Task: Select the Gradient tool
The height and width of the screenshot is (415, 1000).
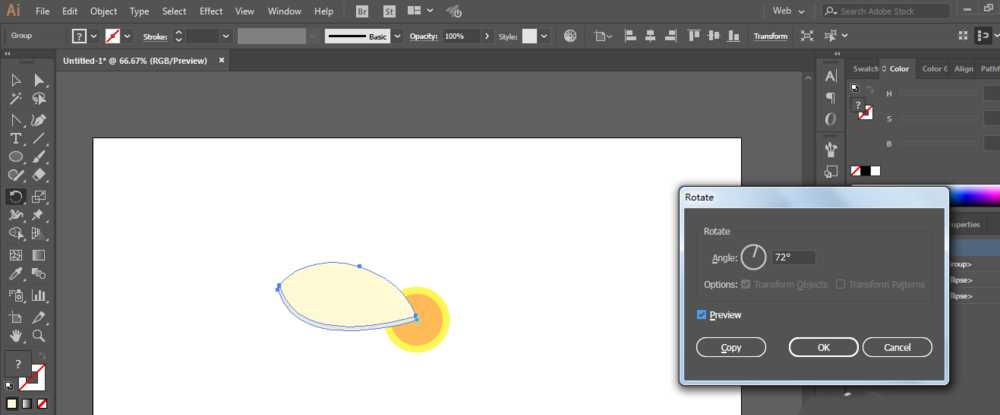Action: [x=39, y=255]
